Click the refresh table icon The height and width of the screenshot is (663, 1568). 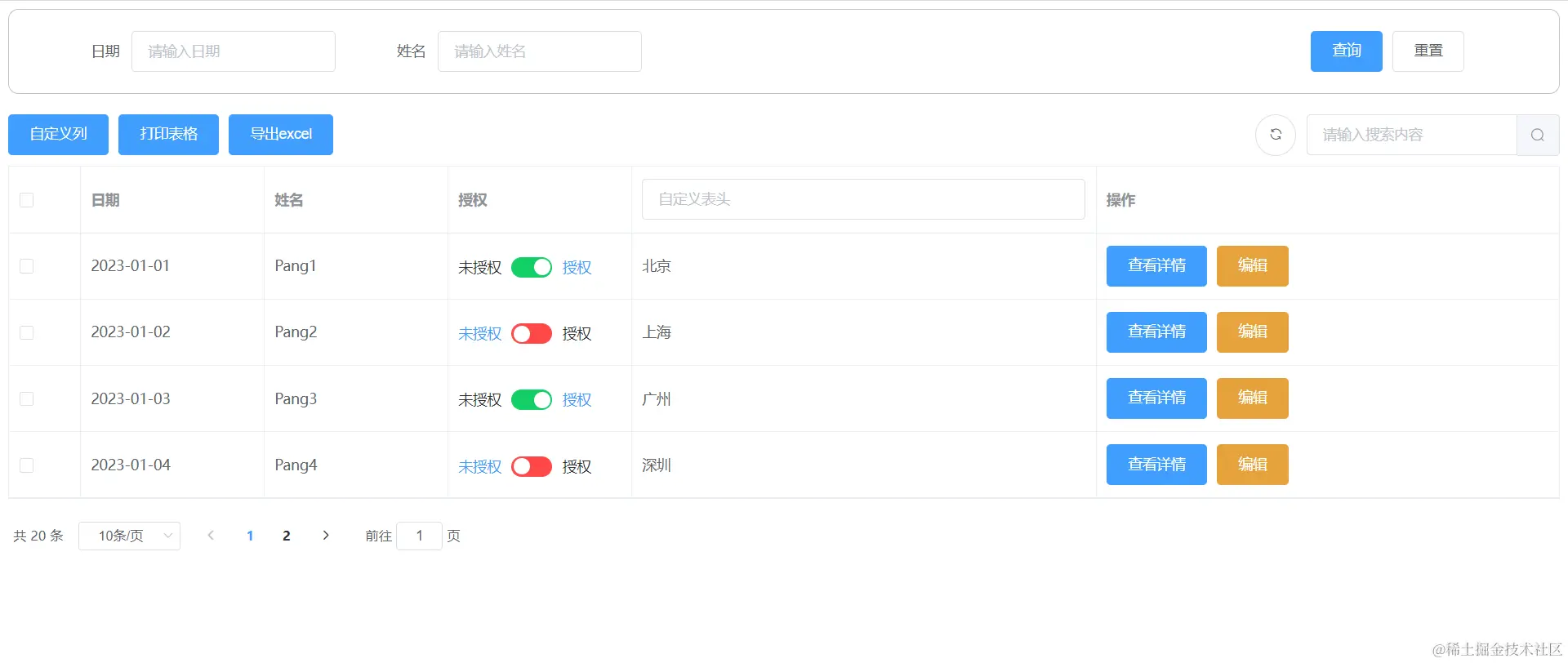1276,135
